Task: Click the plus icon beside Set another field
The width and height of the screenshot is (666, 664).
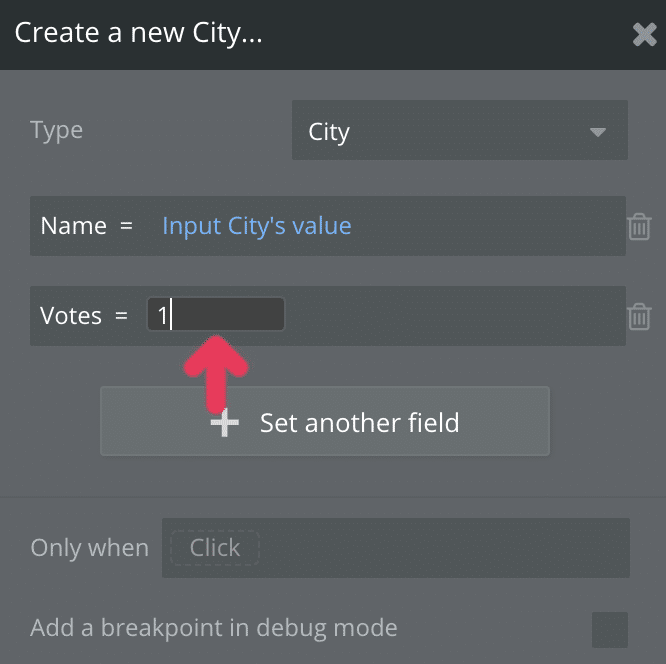Action: point(225,423)
